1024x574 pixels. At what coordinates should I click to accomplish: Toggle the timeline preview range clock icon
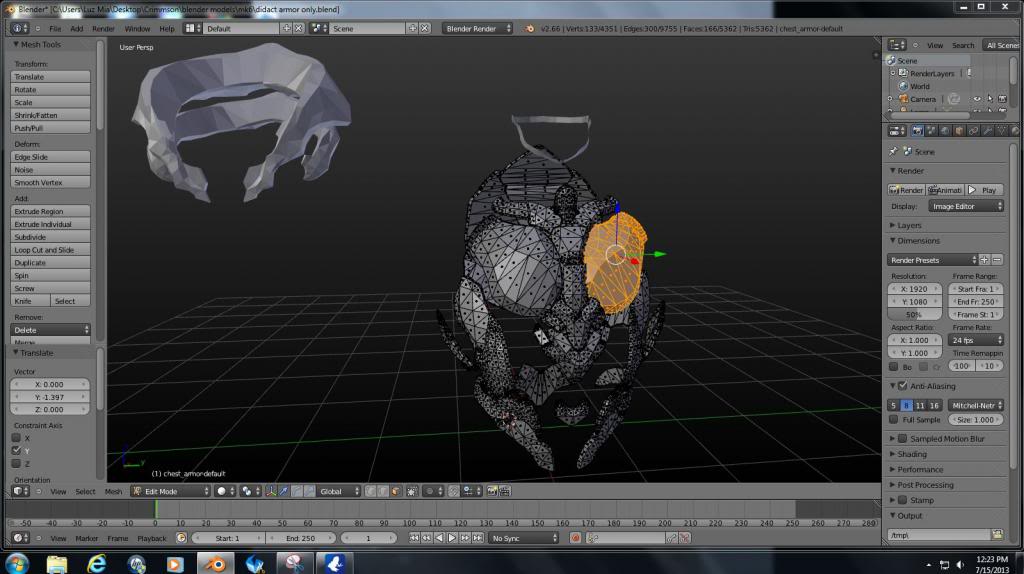coord(182,538)
